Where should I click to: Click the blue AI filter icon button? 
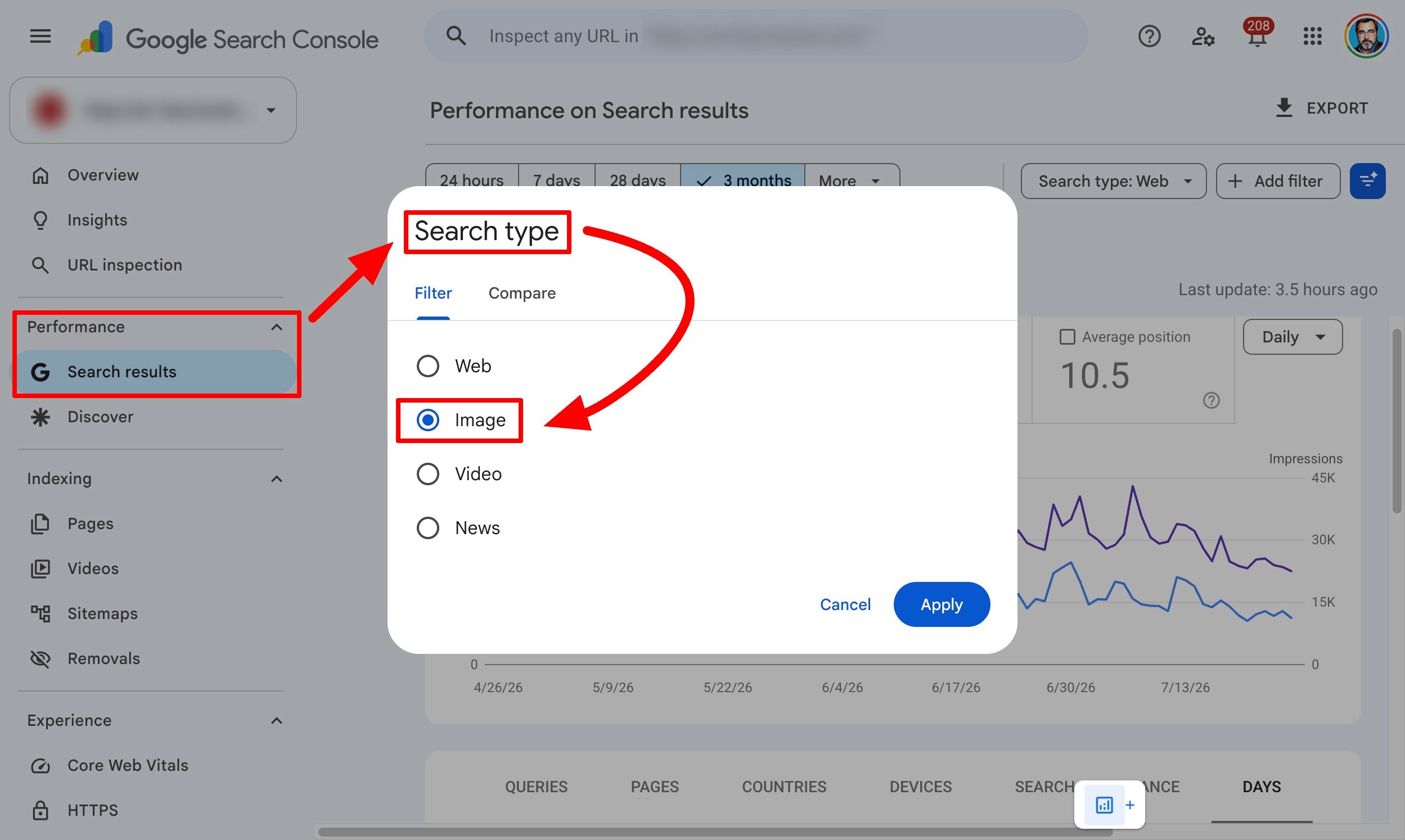(x=1368, y=181)
